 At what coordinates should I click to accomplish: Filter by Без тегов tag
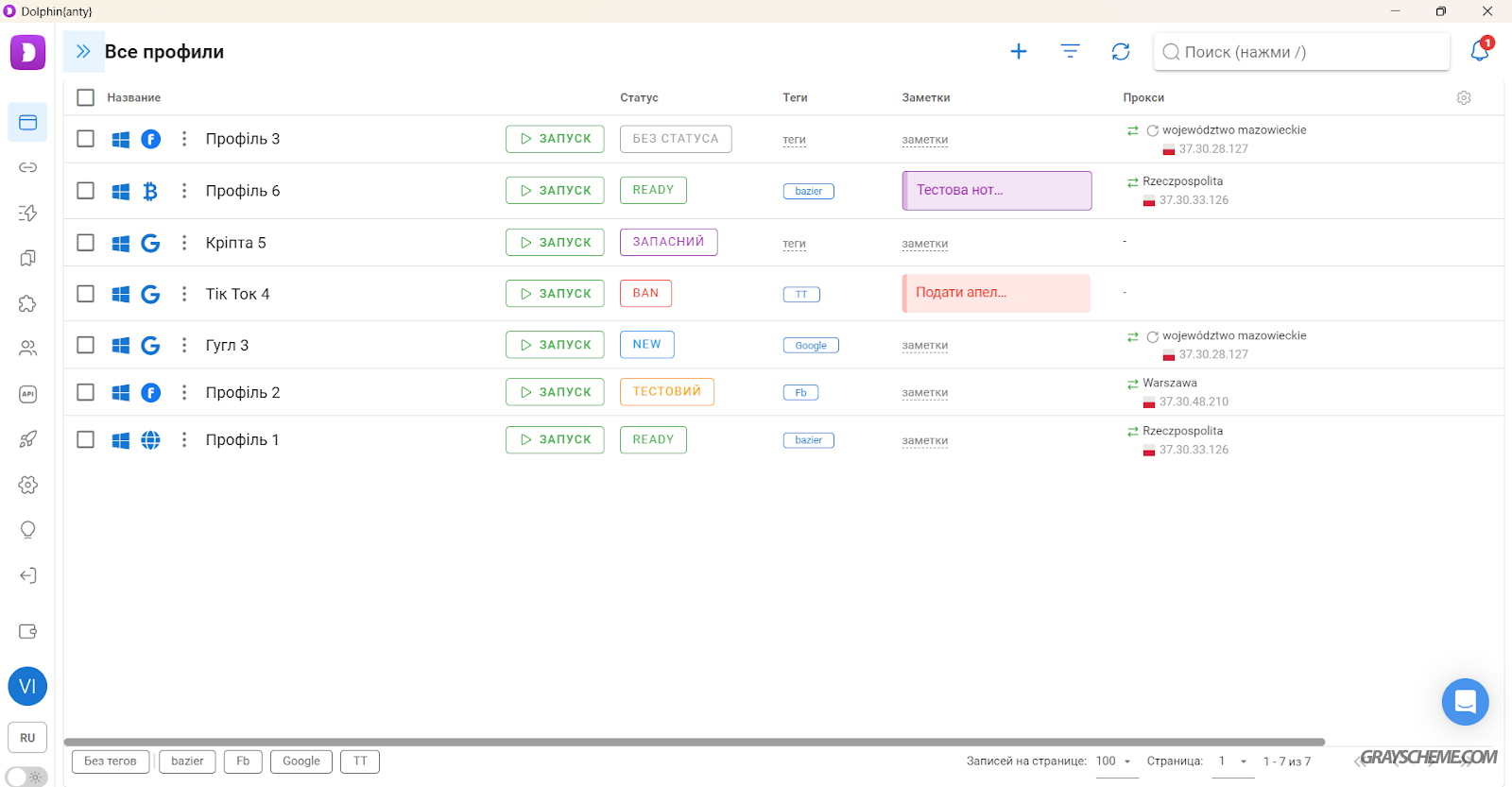tap(111, 761)
